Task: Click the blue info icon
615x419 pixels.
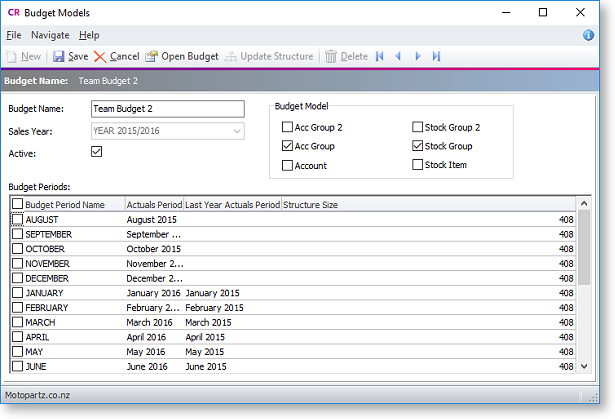Action: tap(588, 35)
